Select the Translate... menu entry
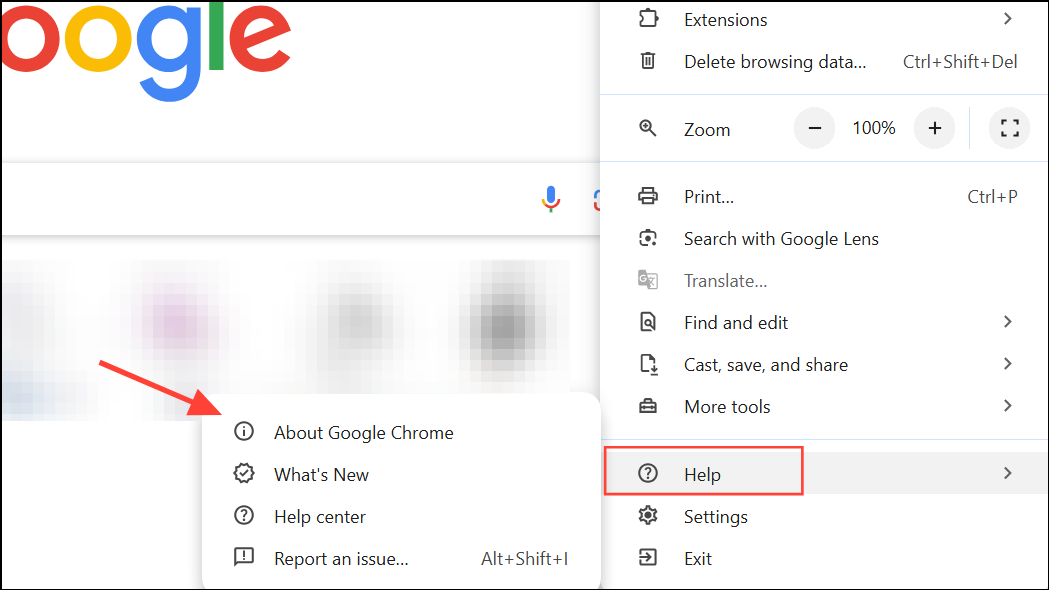The image size is (1049, 590). pos(825,280)
